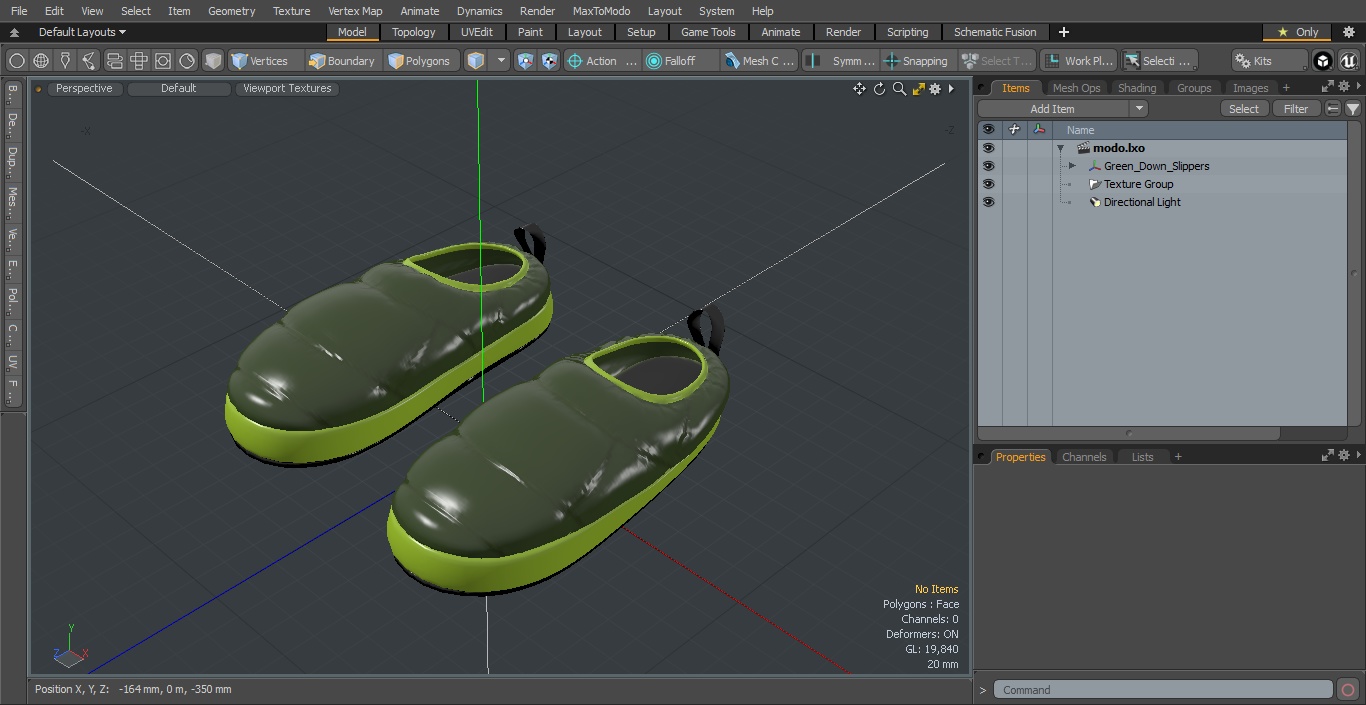Switch to the Schematic Fusion layout tab
The image size is (1366, 705).
(995, 32)
